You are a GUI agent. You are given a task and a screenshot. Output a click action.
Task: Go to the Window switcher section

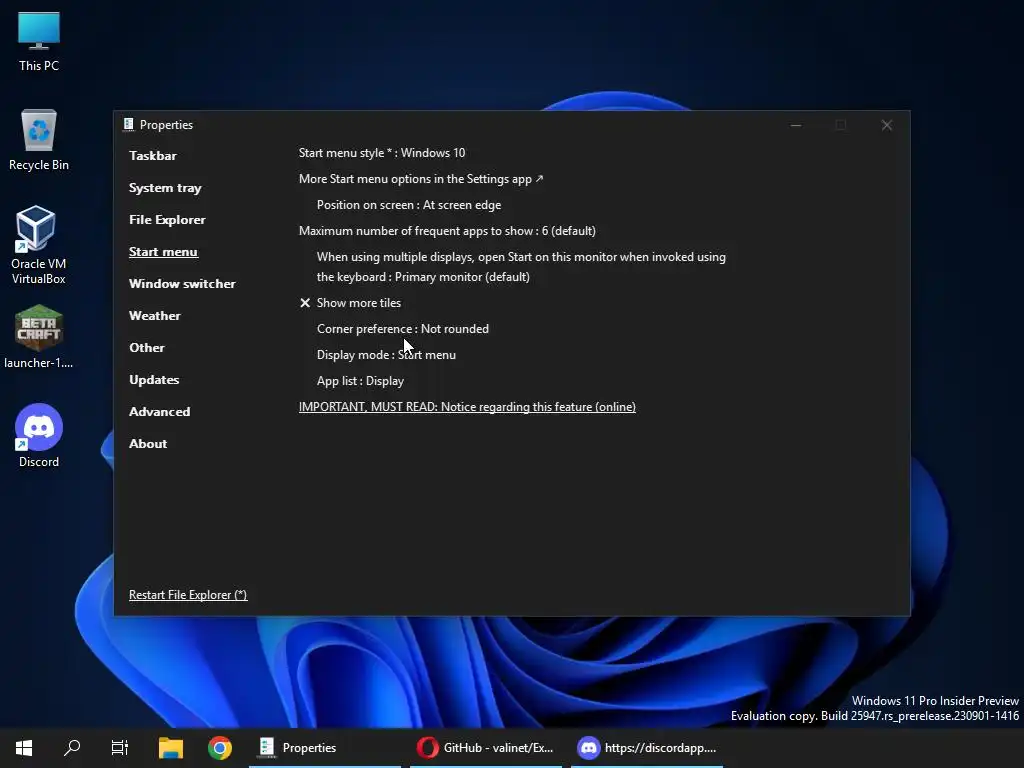pyautogui.click(x=182, y=283)
